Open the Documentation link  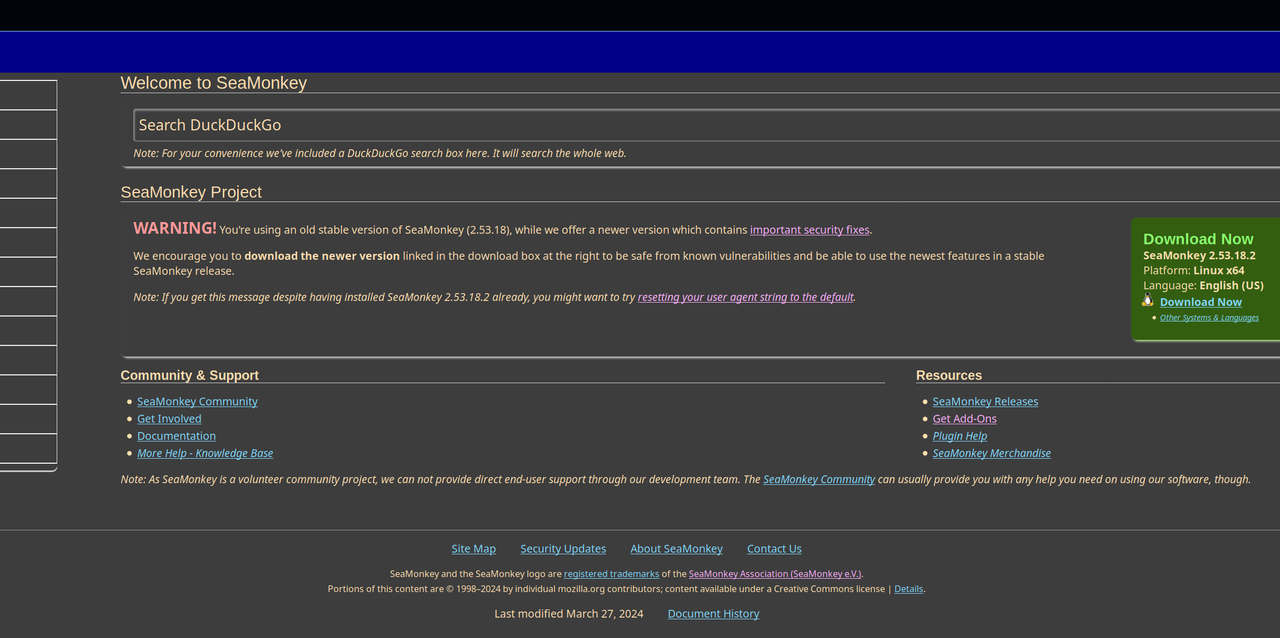(176, 436)
